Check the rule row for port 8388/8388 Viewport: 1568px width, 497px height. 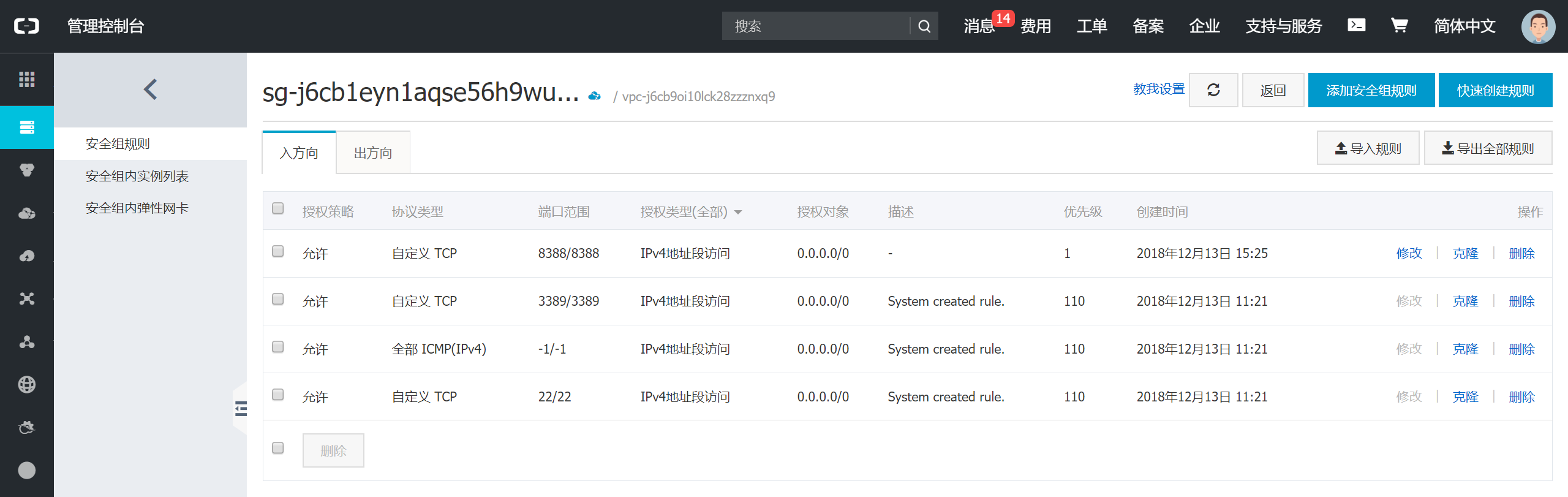tap(278, 251)
